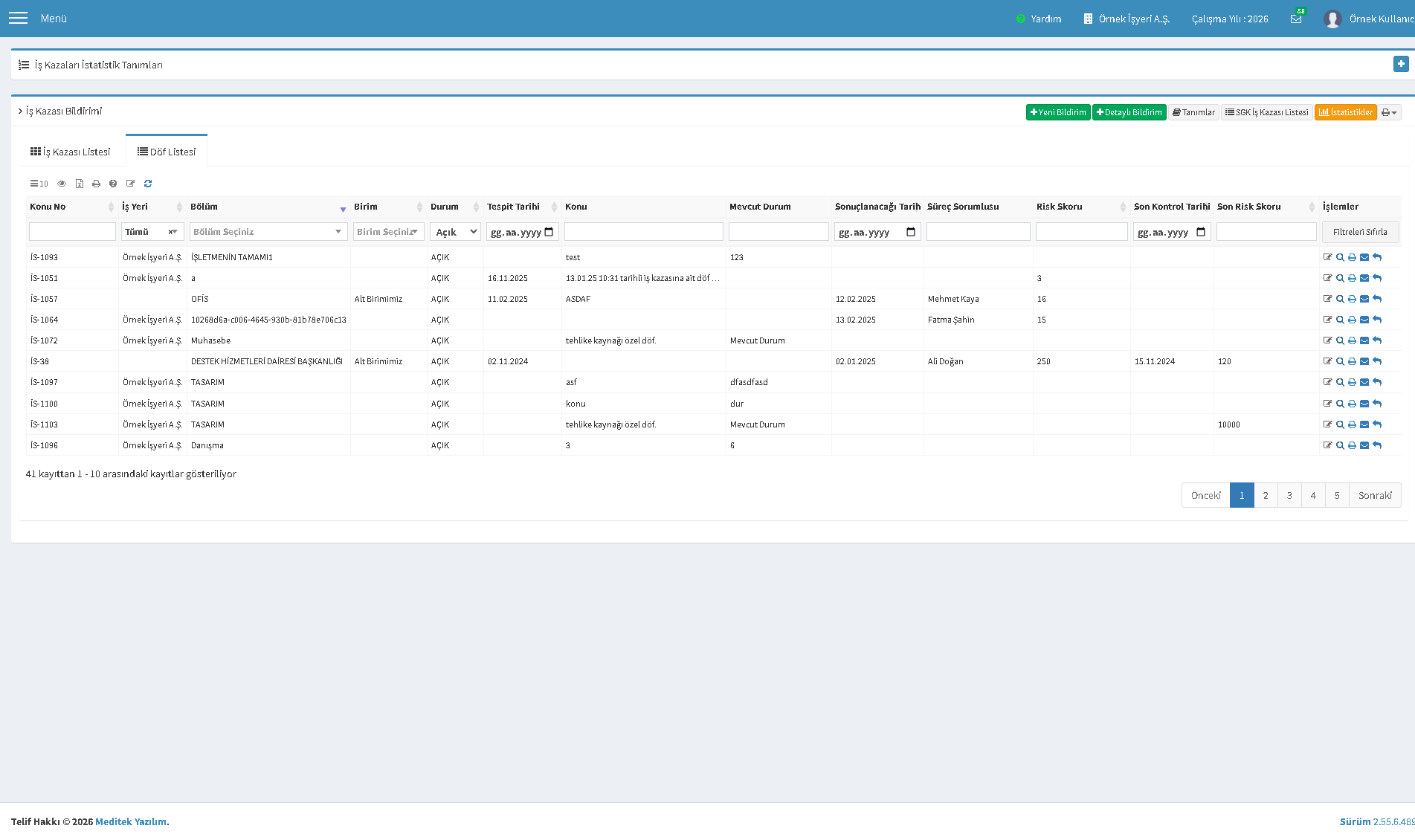
Task: Go to page 2
Action: [x=1266, y=495]
